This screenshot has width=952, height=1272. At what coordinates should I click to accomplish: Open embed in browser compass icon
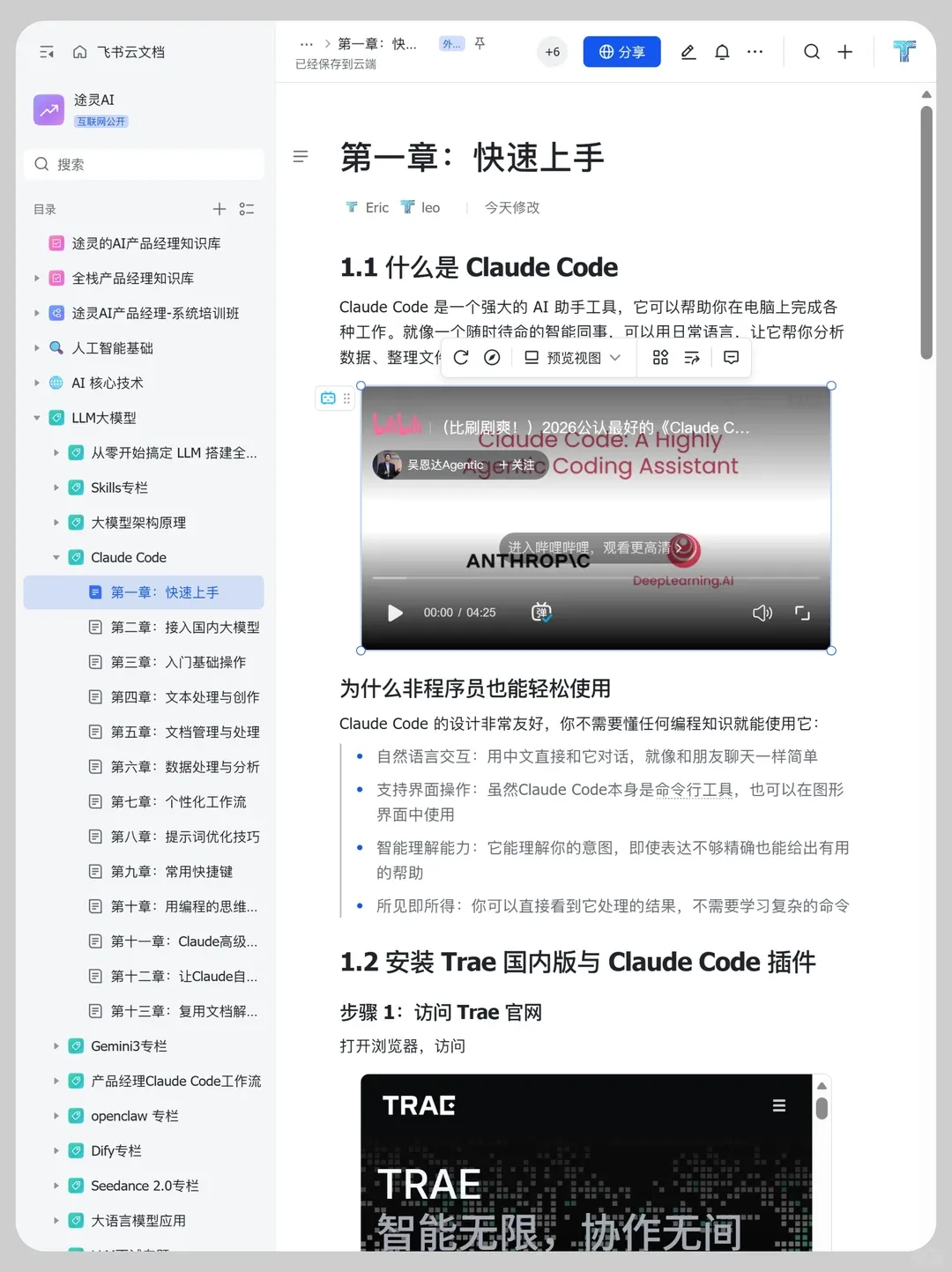pos(493,357)
